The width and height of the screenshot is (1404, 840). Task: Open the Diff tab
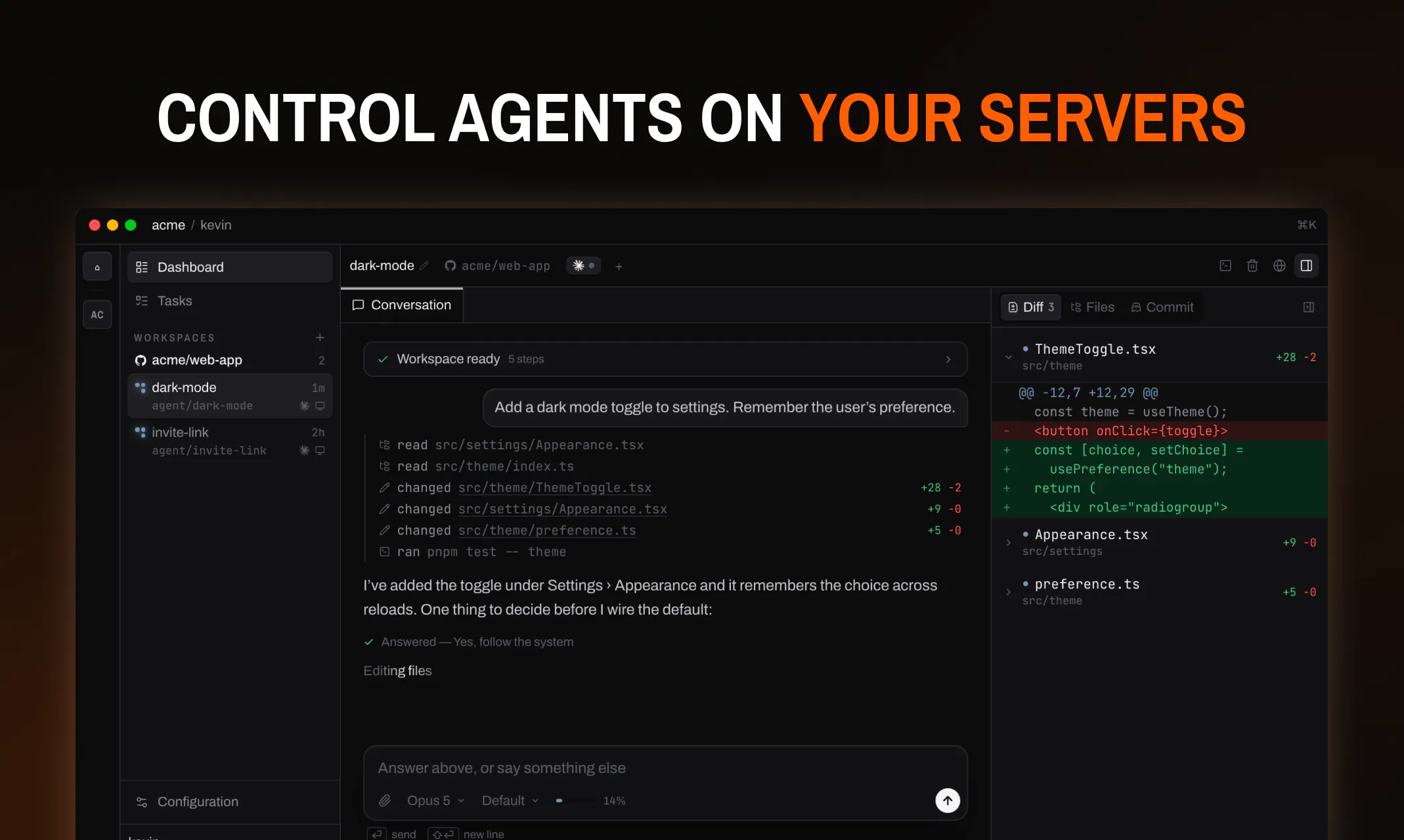click(1031, 307)
